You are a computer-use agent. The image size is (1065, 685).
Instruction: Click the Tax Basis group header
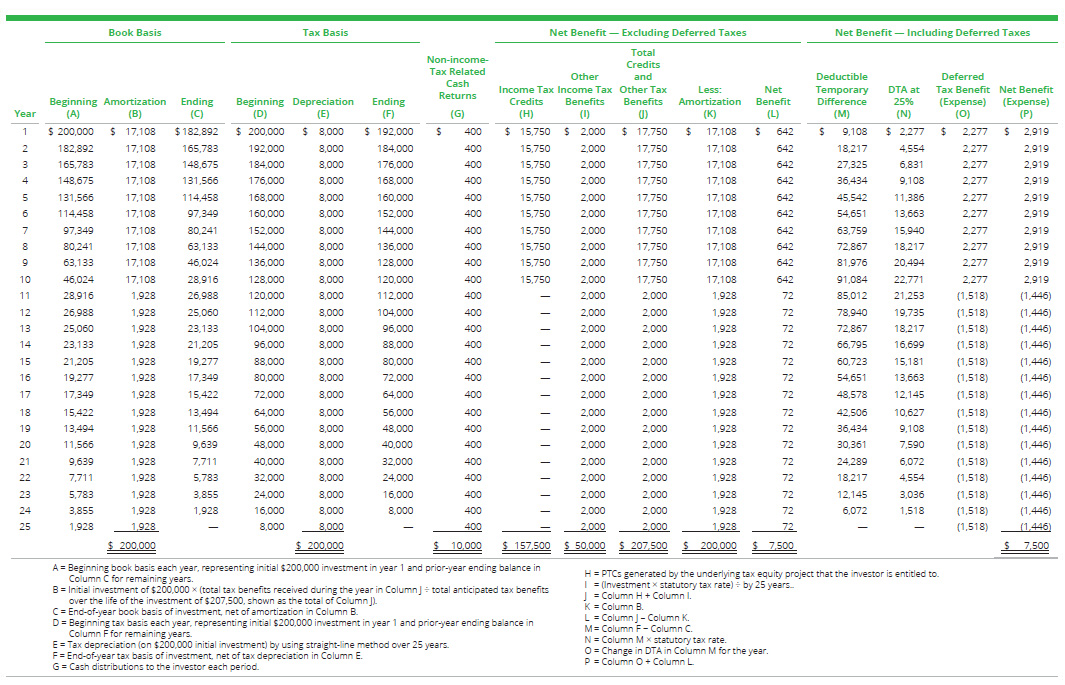[x=325, y=33]
